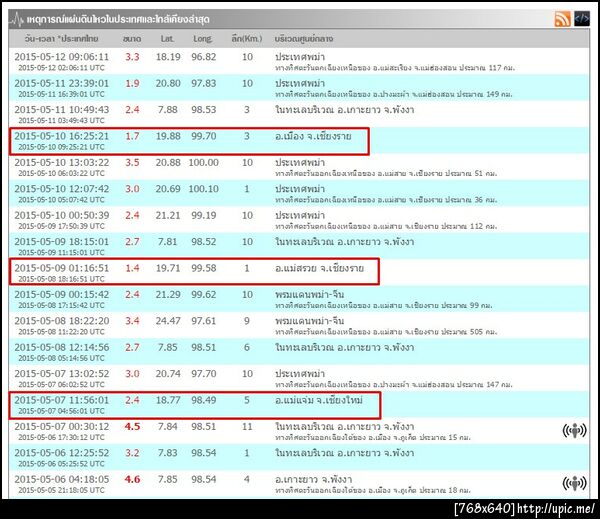
Task: Open the 2015-05-08 18:22:20 event
Action: [298, 325]
